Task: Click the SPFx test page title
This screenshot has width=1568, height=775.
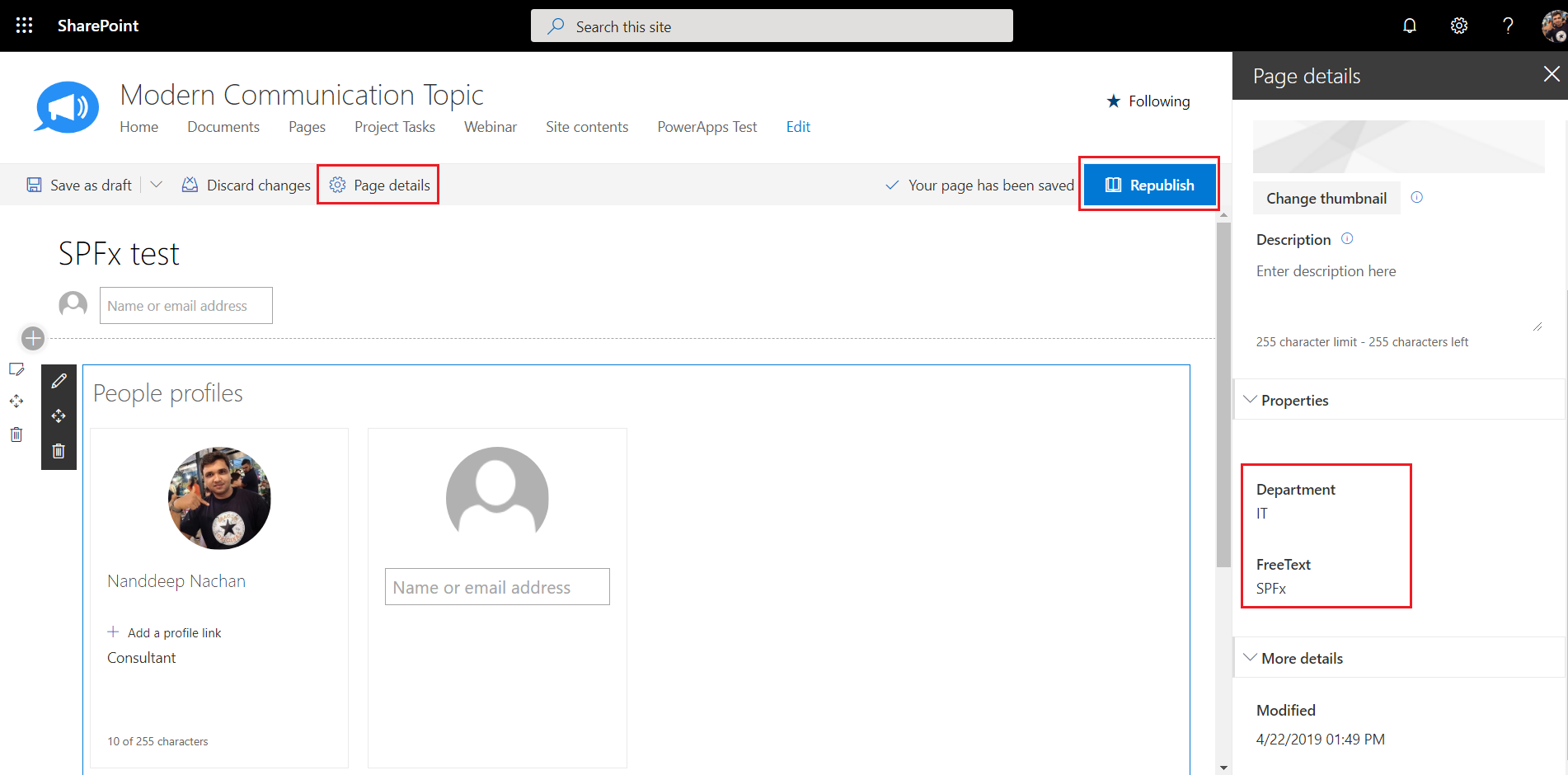Action: click(119, 254)
